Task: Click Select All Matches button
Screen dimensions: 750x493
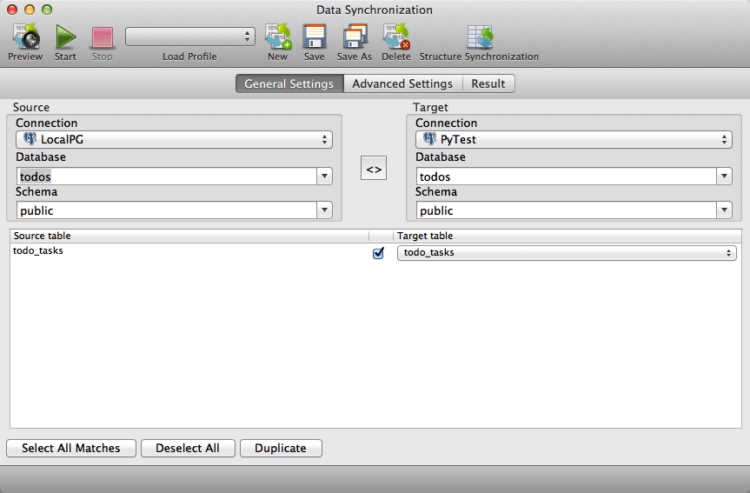Action: 71,448
